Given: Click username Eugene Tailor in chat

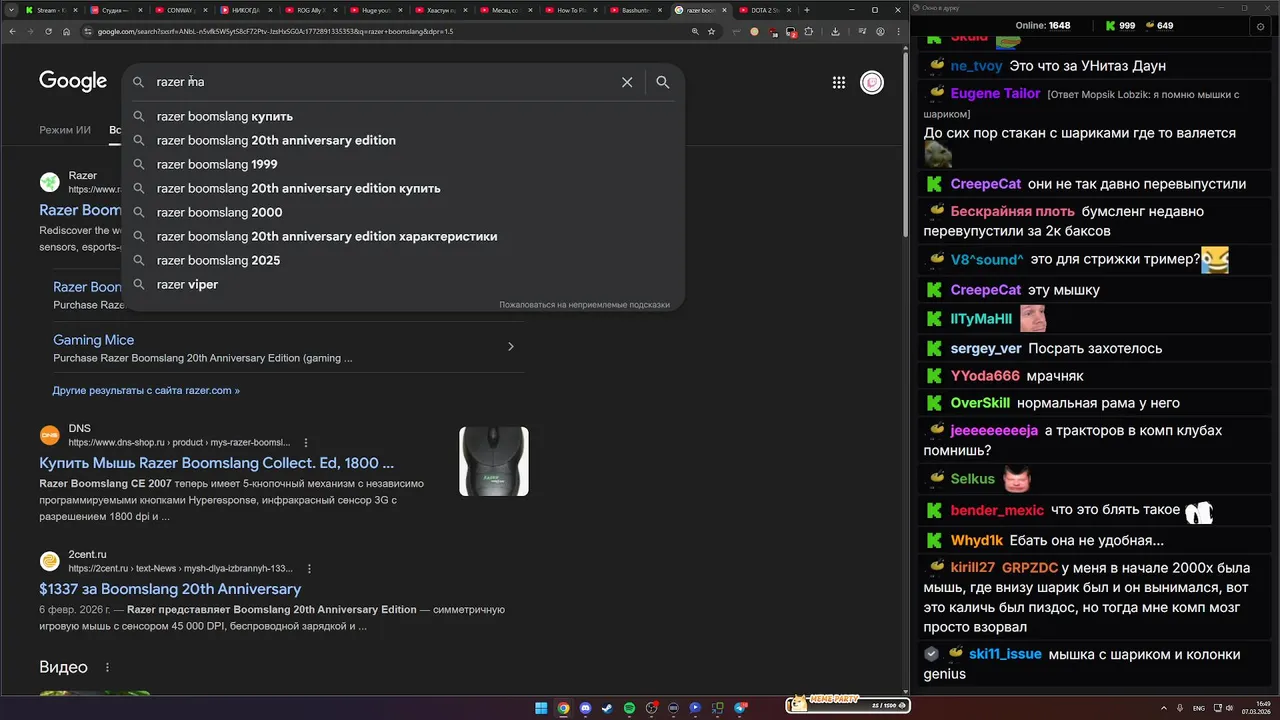Looking at the screenshot, I should tap(996, 93).
